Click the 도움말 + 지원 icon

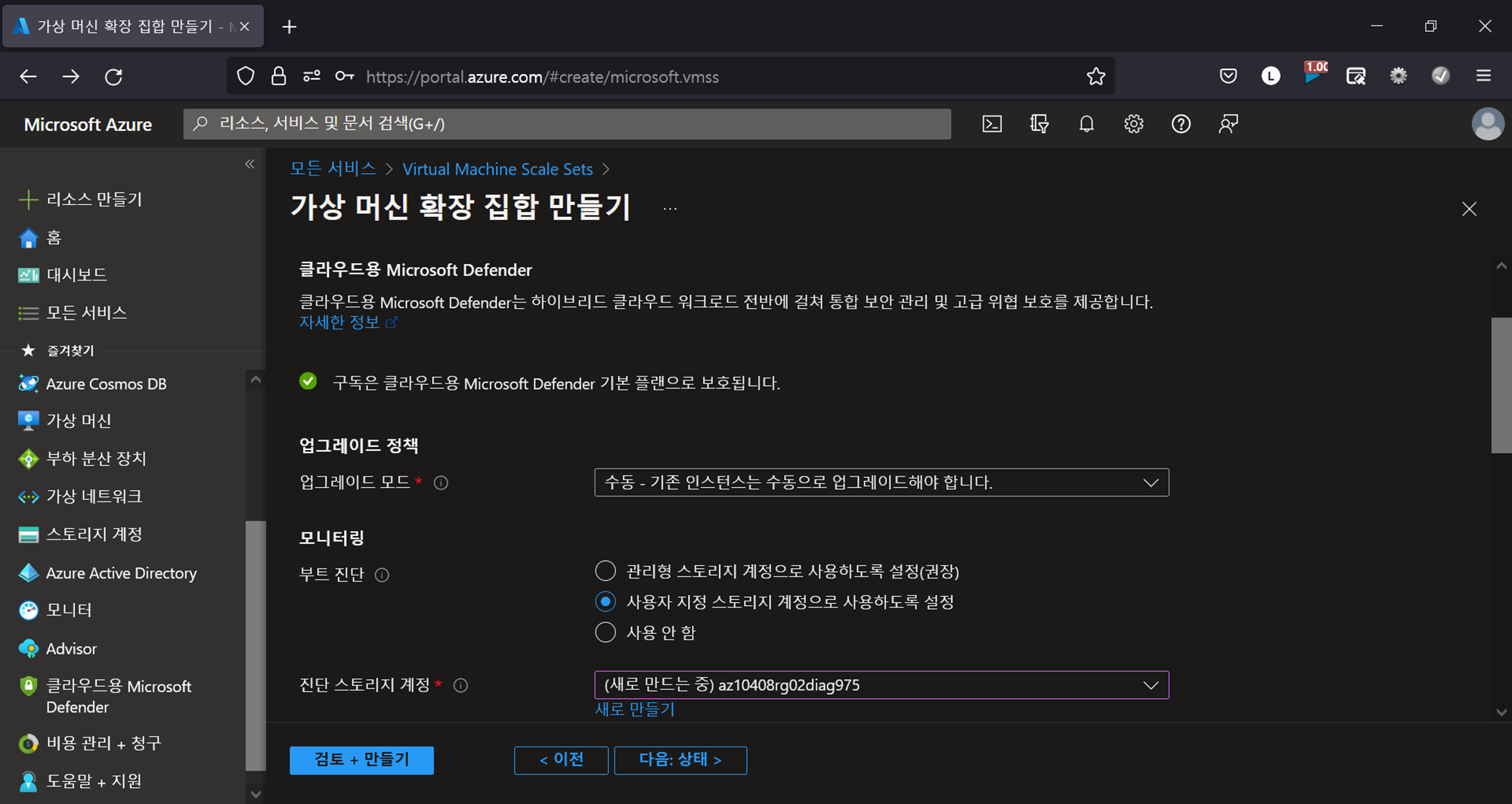28,781
